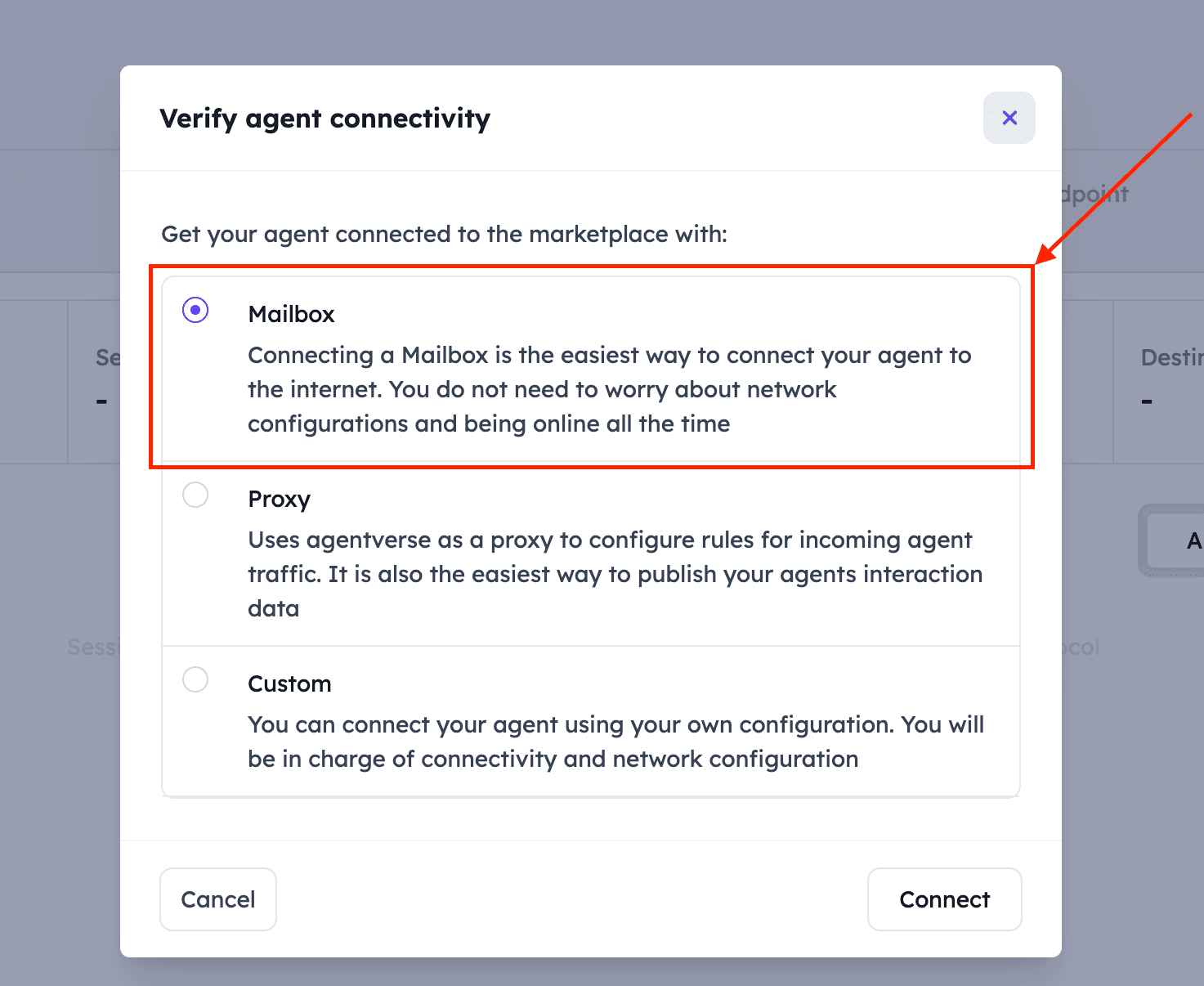Click the Mailbox description about network configurations
The width and height of the screenshot is (1204, 986).
click(609, 389)
